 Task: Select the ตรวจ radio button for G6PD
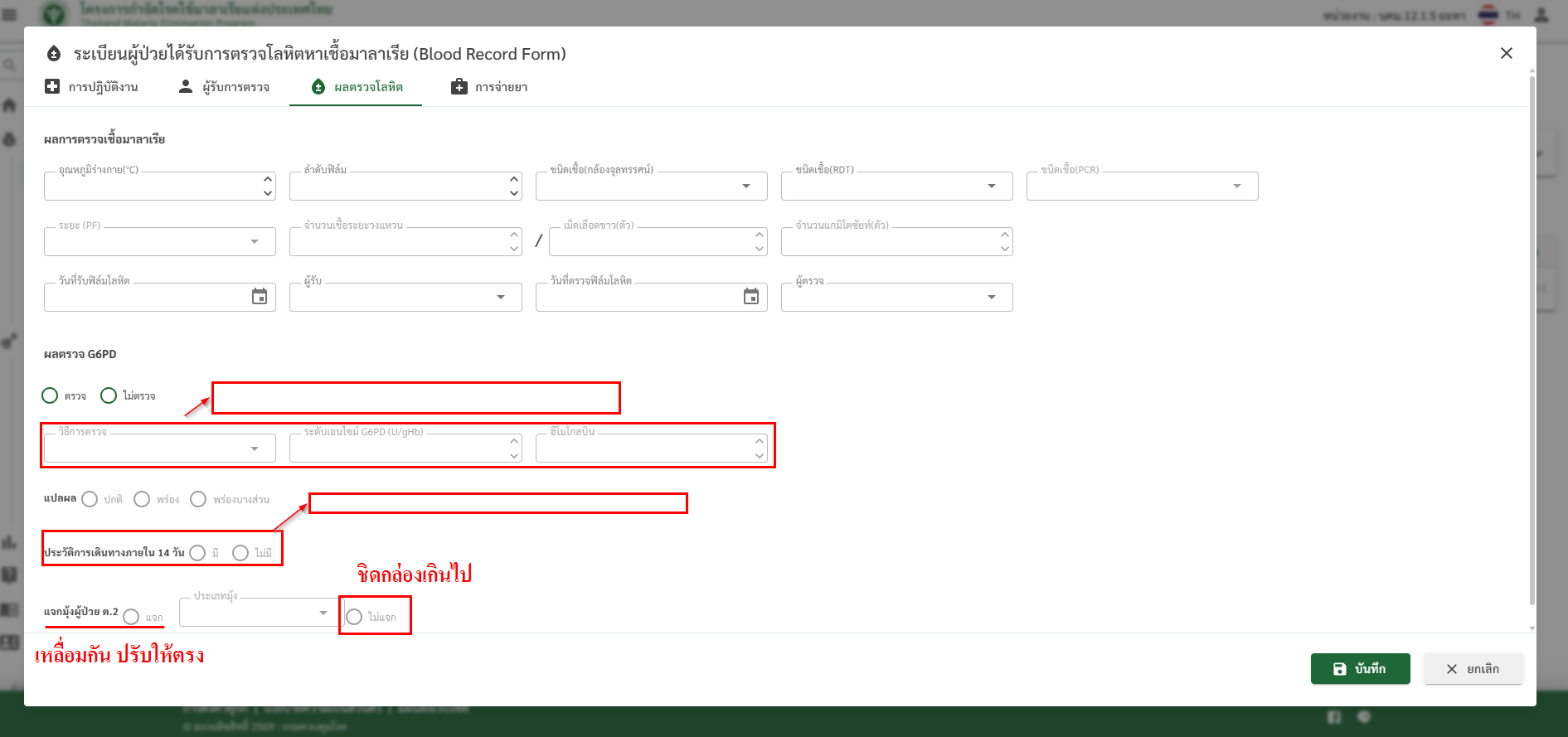click(x=51, y=395)
